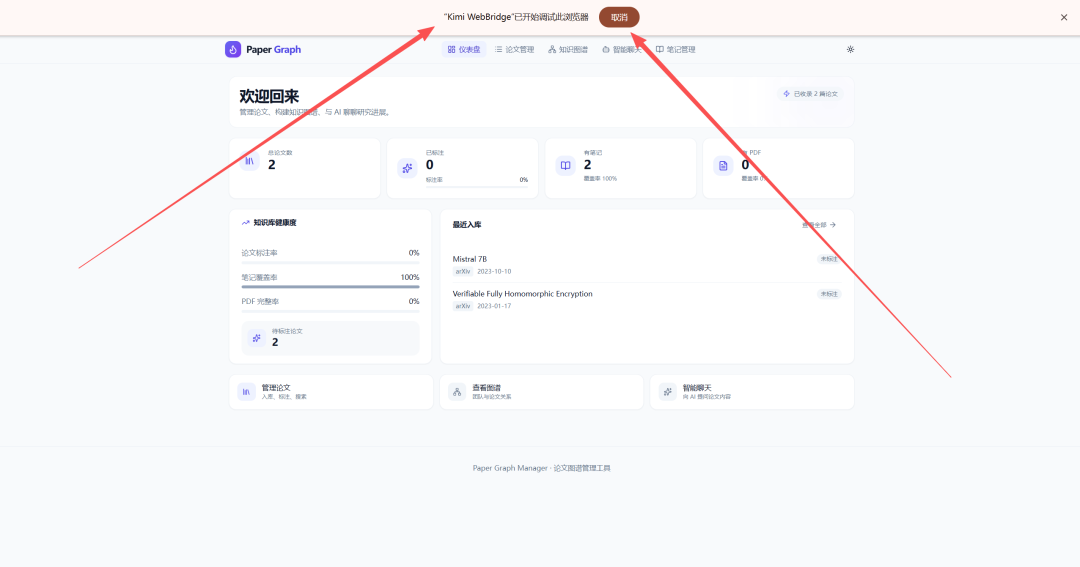Click the sparkle icon of 智能聊天 shortcut
The height and width of the screenshot is (567, 1080).
pyautogui.click(x=667, y=391)
